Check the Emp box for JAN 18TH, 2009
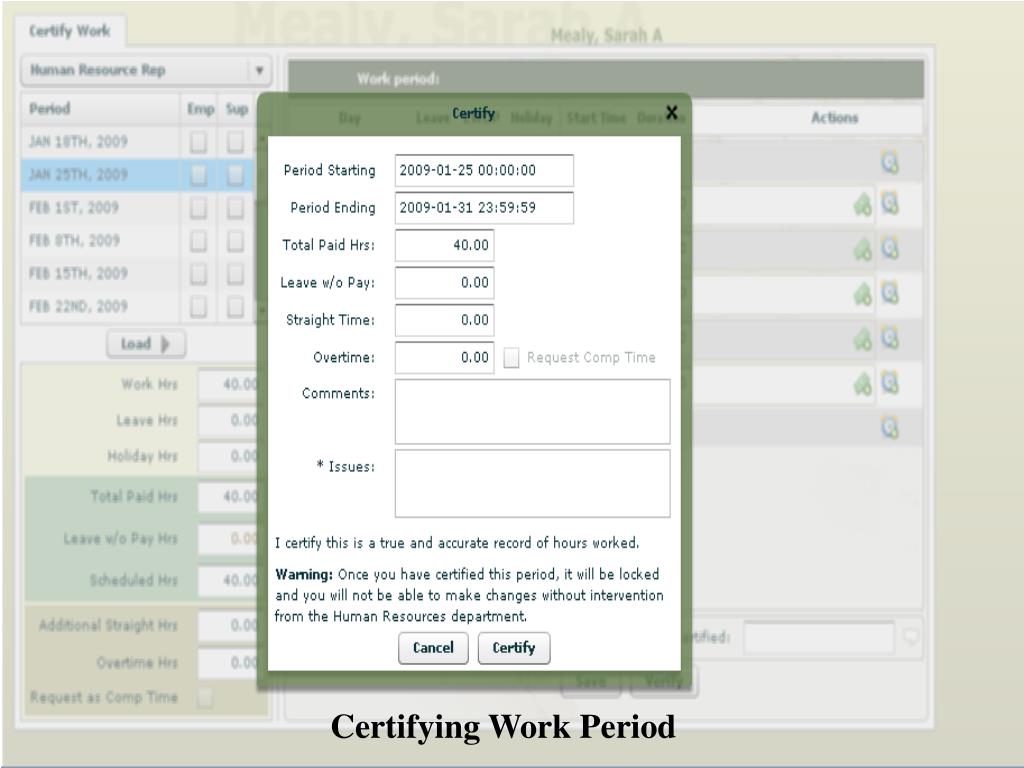 point(199,142)
